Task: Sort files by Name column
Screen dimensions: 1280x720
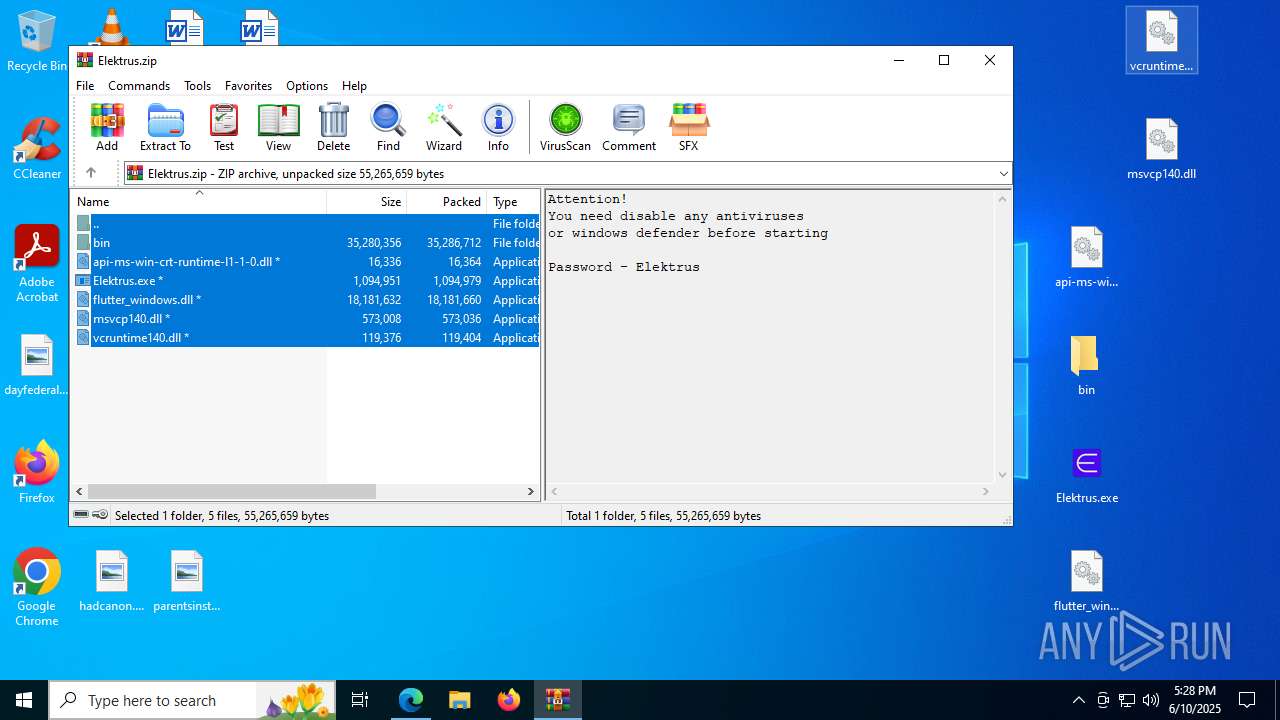Action: 199,201
